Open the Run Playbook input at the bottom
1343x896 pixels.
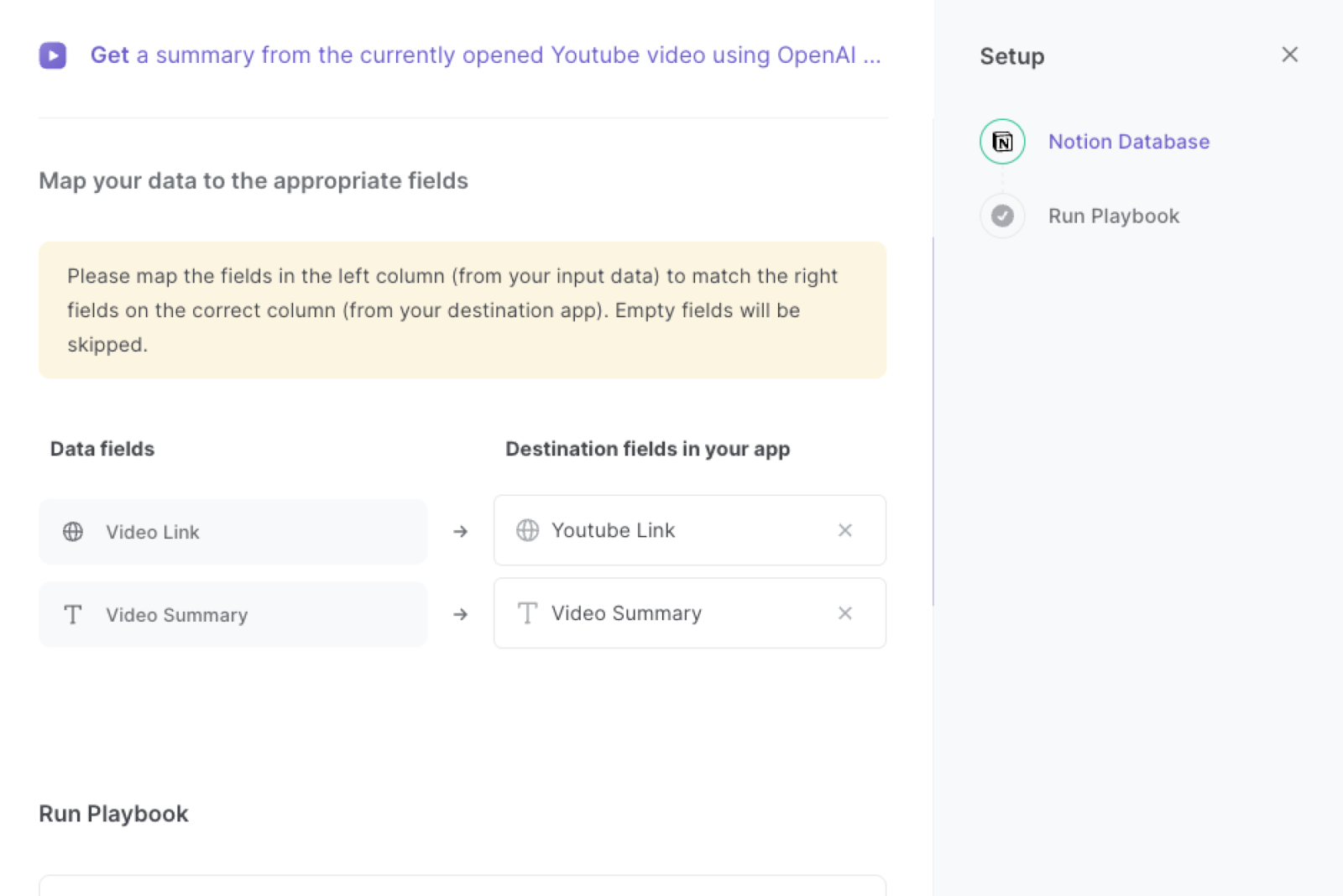click(x=462, y=889)
